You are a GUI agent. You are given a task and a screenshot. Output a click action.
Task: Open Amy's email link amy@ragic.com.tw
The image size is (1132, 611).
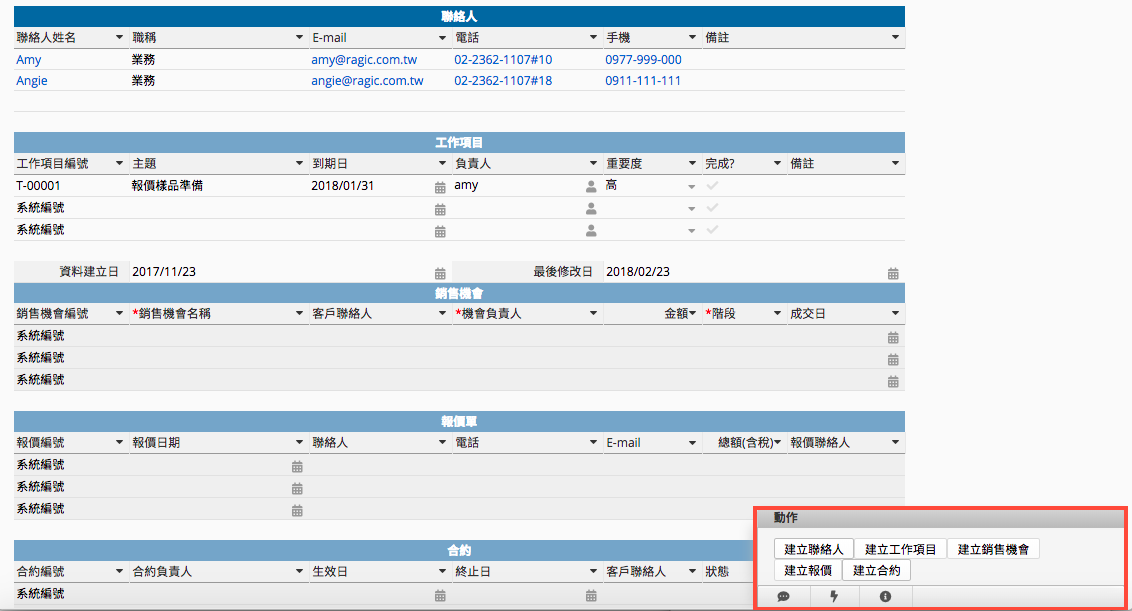pyautogui.click(x=367, y=60)
